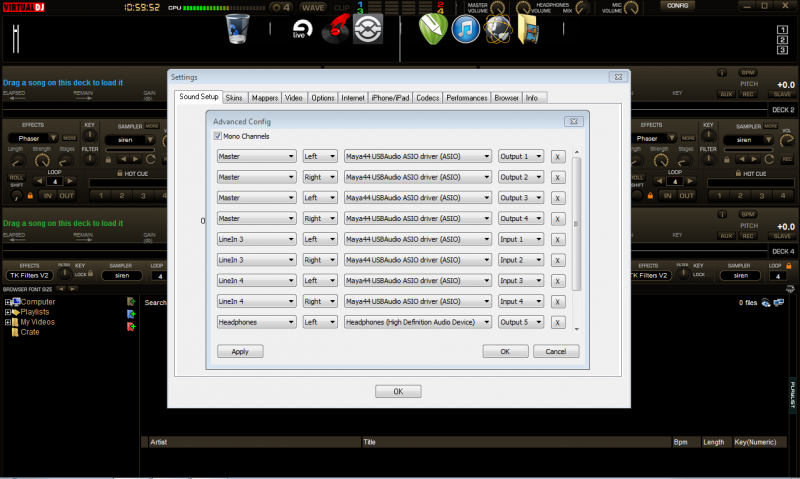The image size is (800, 479).
Task: Remove the LineIn 3 Left Input 1 row
Action: [558, 240]
